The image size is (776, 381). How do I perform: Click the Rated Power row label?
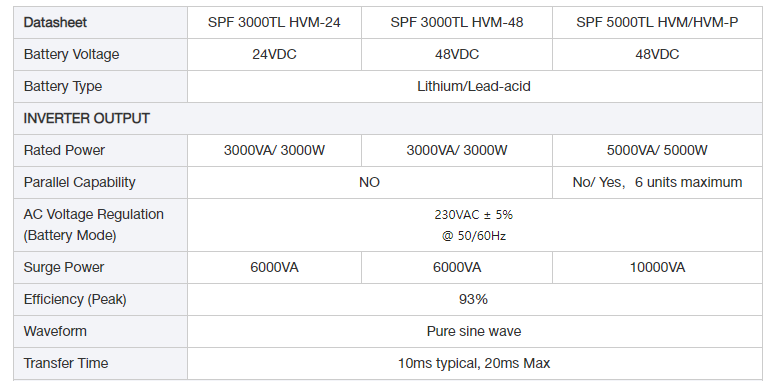tap(100, 150)
